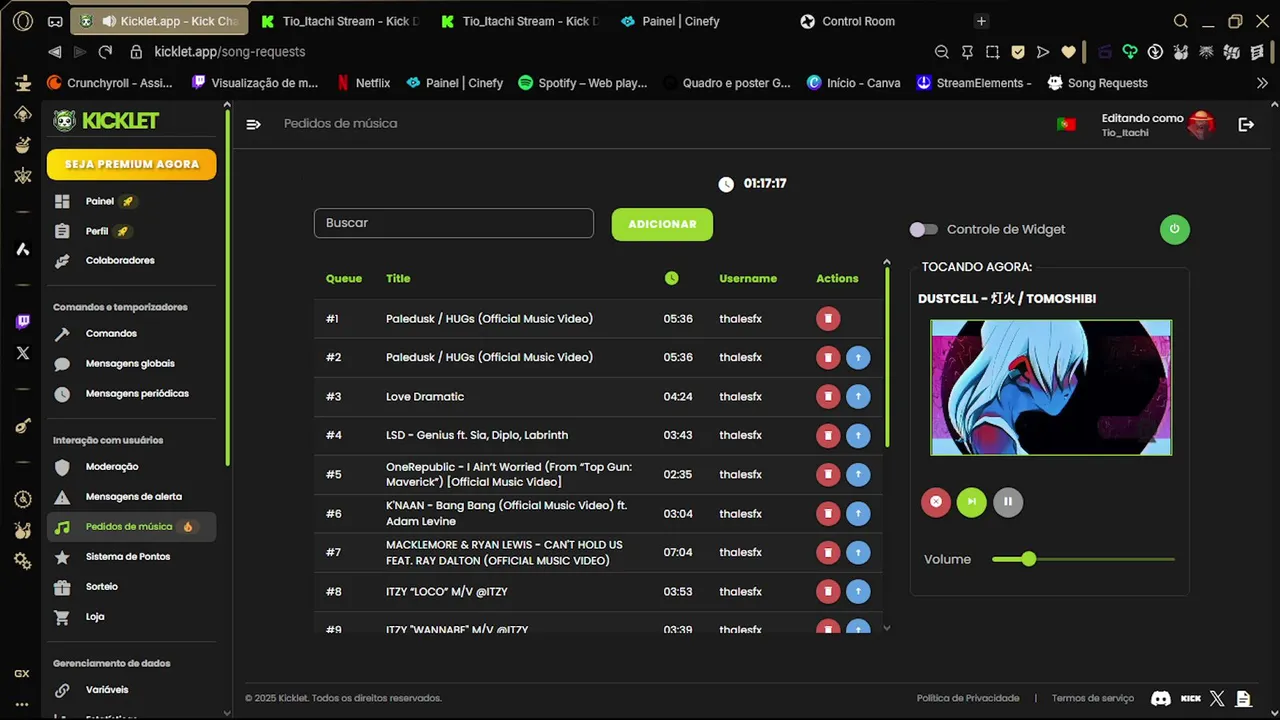Move LSD - Genius song up
The width and height of the screenshot is (1280, 720).
tap(858, 436)
